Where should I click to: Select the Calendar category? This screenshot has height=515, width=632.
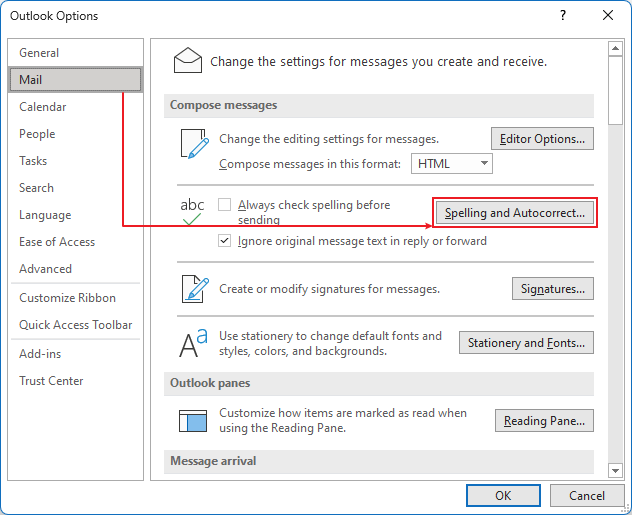pos(43,107)
